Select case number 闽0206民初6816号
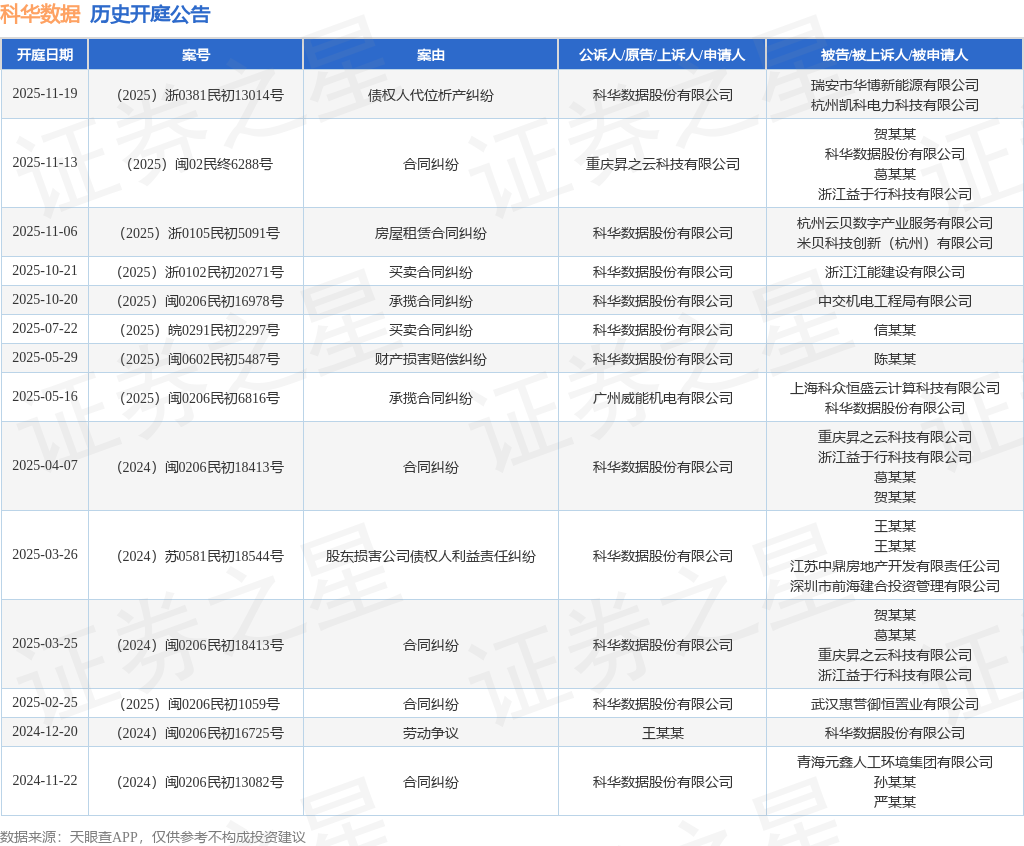Image resolution: width=1024 pixels, height=846 pixels. [200, 399]
